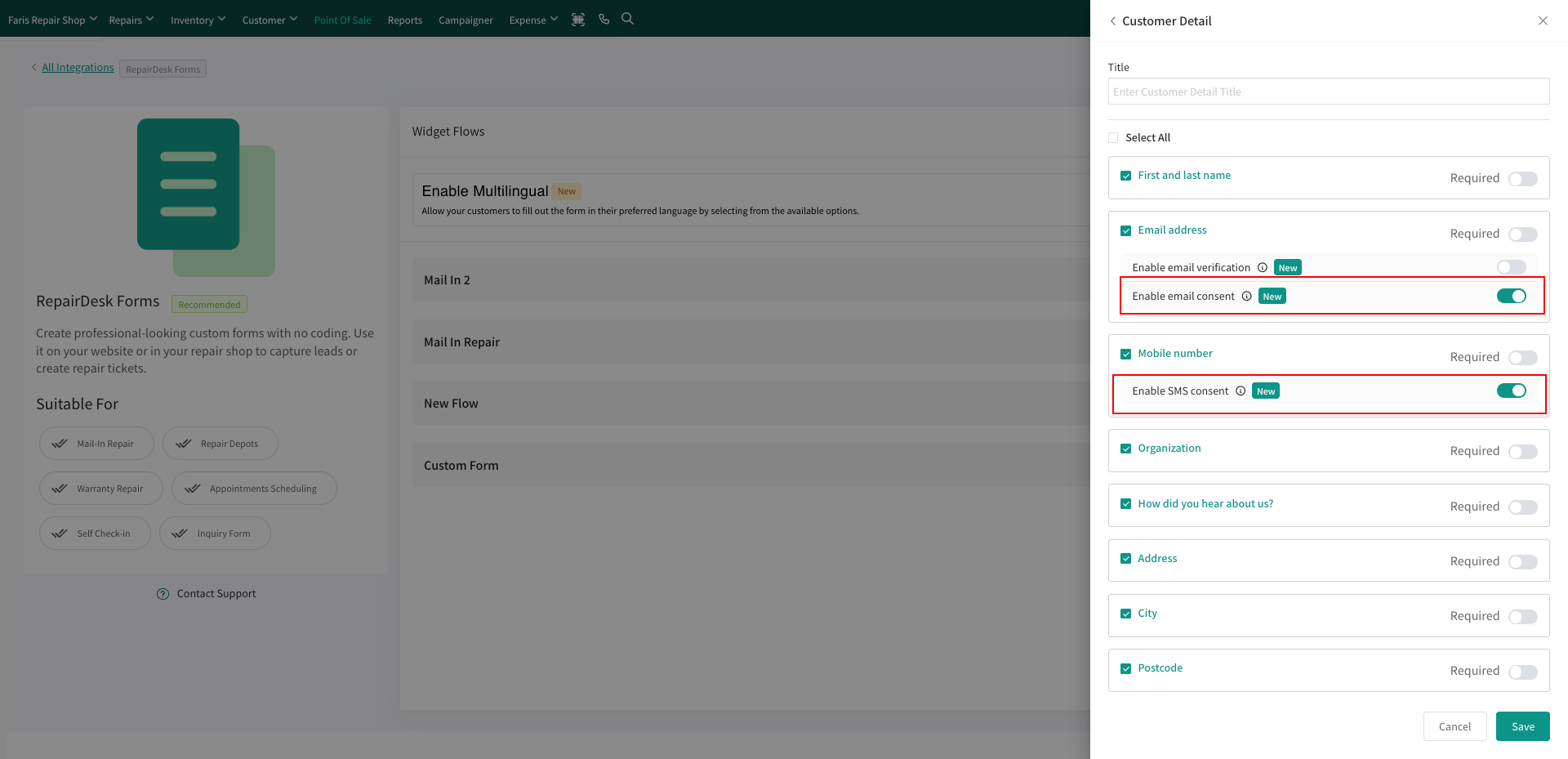Screen dimensions: 1568x759
Task: Expand the Mail In 2 flow
Action: point(751,279)
